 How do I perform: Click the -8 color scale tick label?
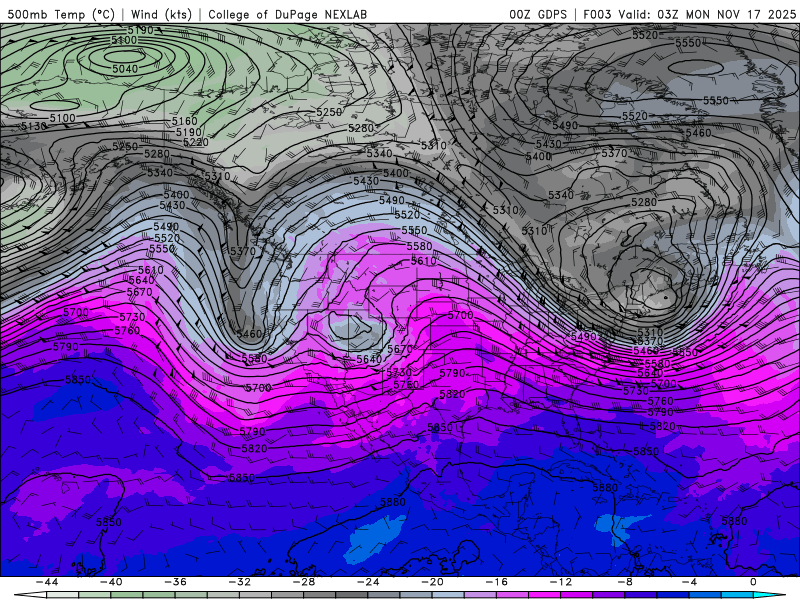625,582
